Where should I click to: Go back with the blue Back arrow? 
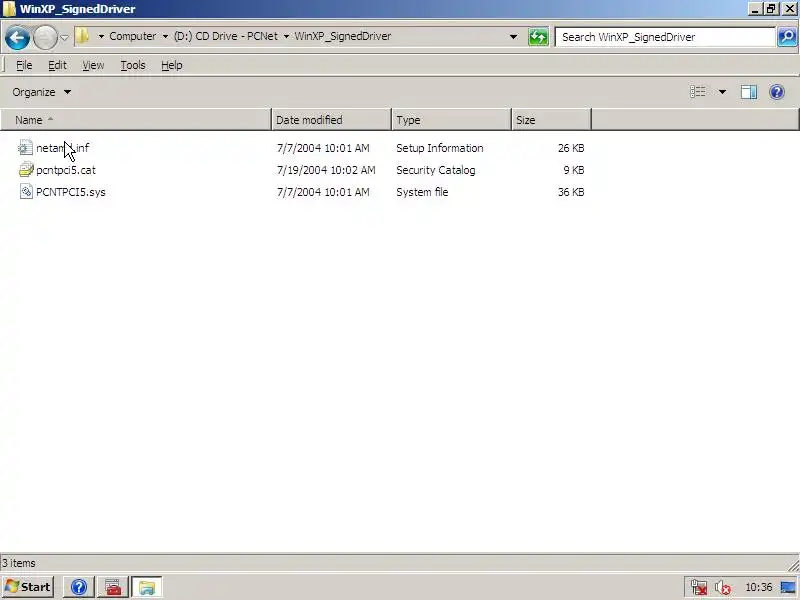(x=17, y=37)
